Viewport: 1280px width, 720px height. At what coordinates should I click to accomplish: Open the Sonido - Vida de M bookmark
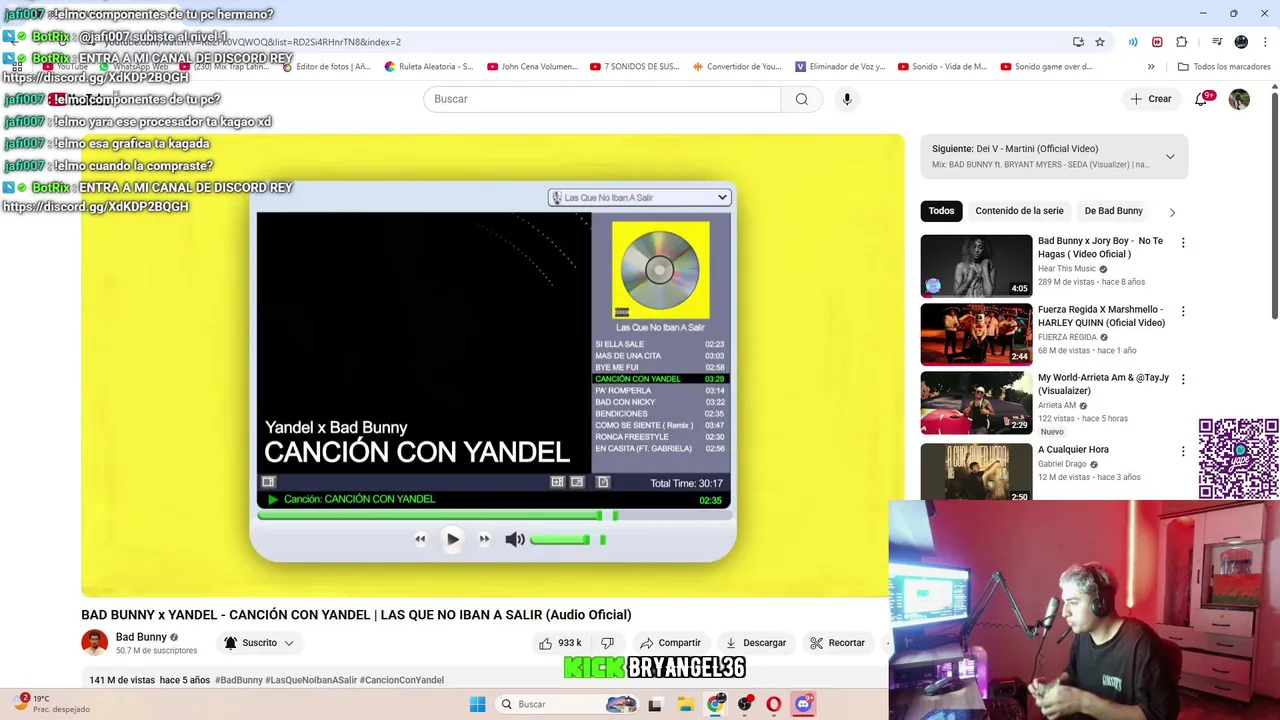click(943, 67)
